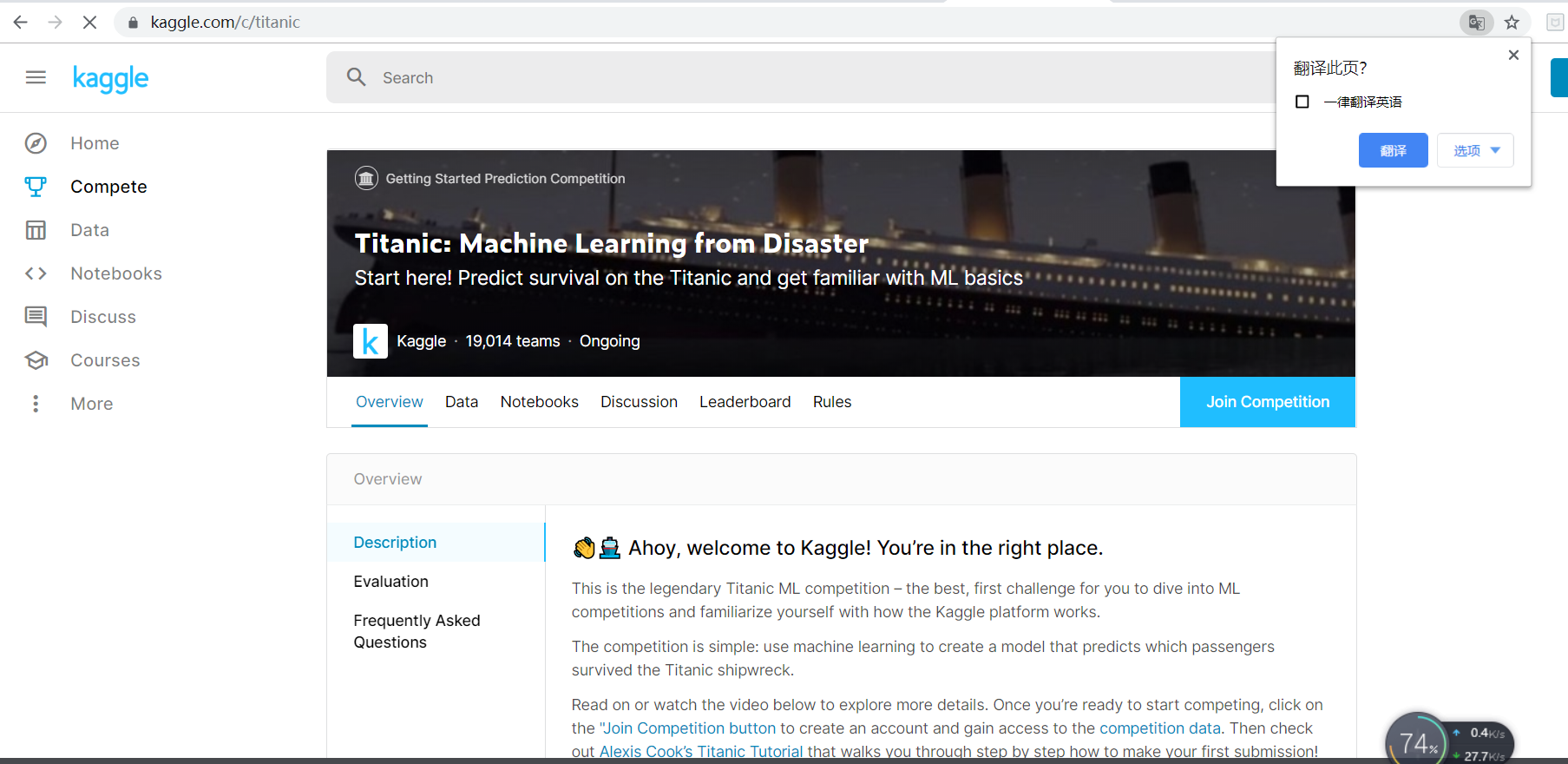Viewport: 1568px width, 764px height.
Task: Click the browser forward arrow
Action: pos(56,23)
